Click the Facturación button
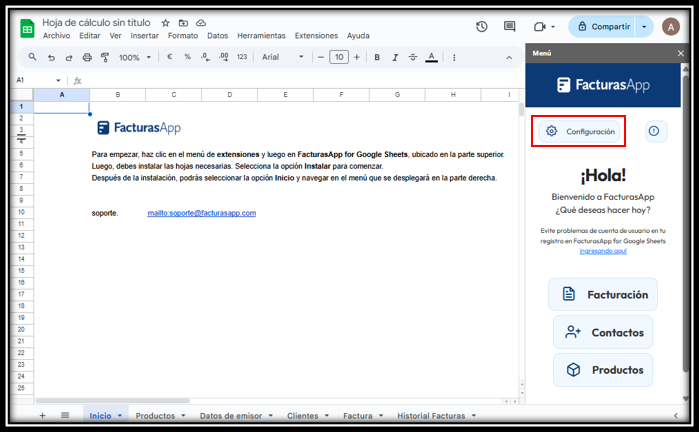Image resolution: width=699 pixels, height=432 pixels. point(603,294)
